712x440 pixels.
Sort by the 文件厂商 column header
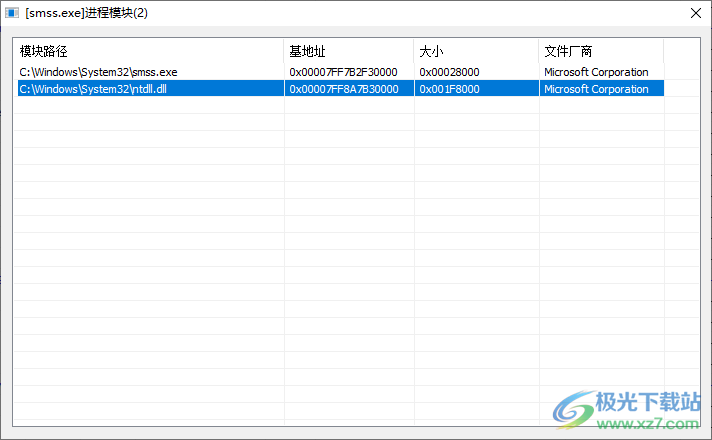point(601,51)
